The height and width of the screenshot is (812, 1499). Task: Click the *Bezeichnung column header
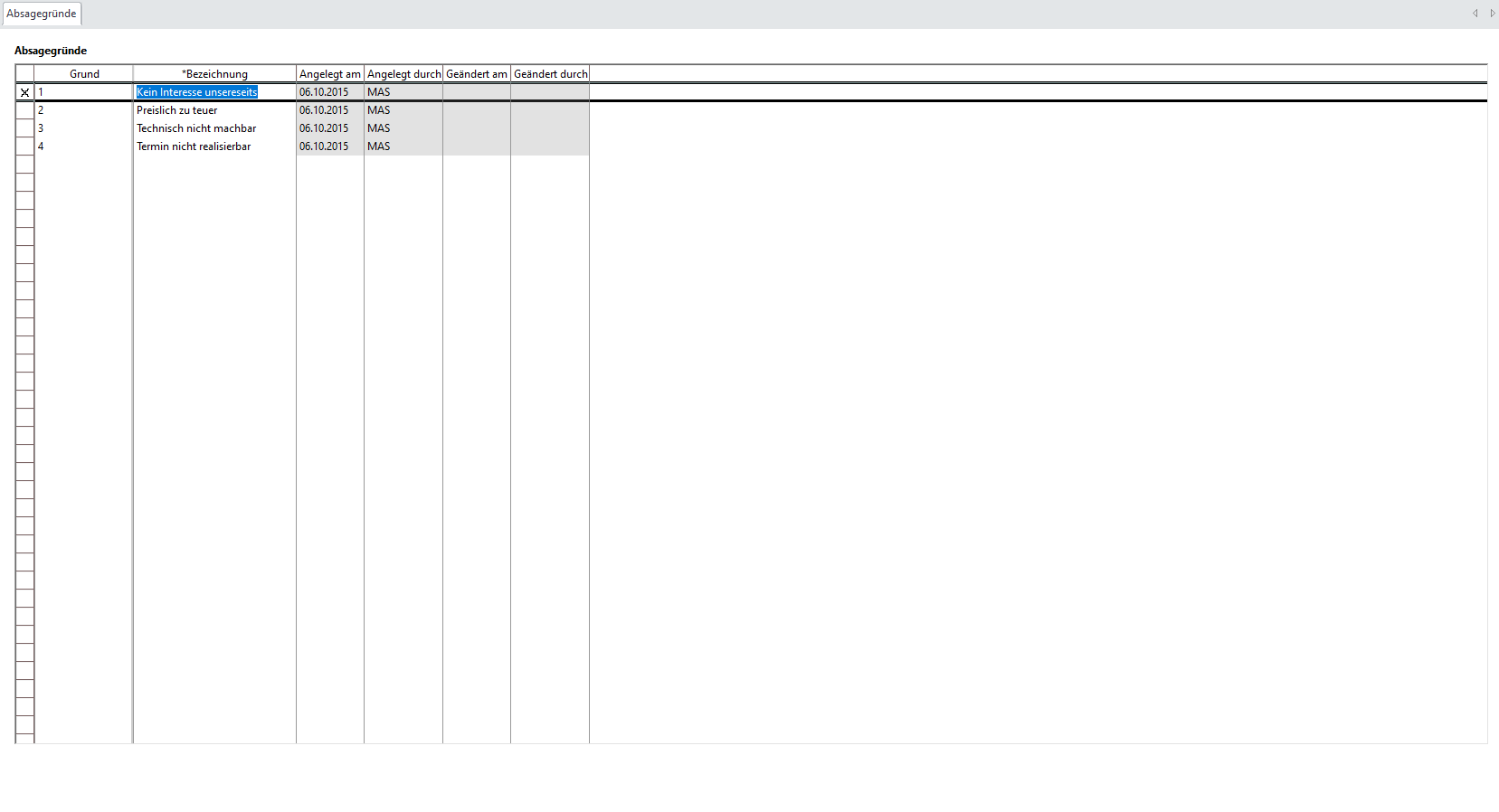tap(214, 74)
